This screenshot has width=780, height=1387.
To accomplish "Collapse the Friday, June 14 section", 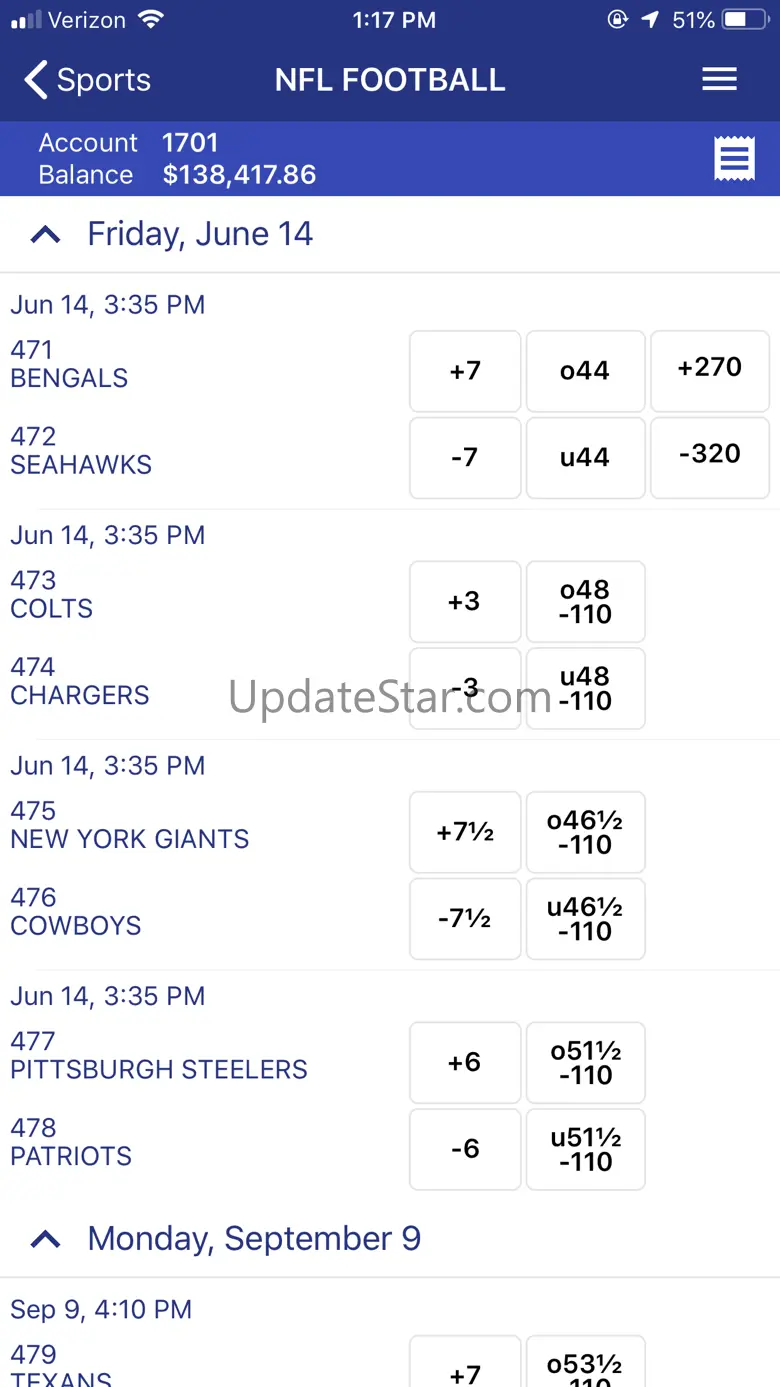I will pos(45,234).
